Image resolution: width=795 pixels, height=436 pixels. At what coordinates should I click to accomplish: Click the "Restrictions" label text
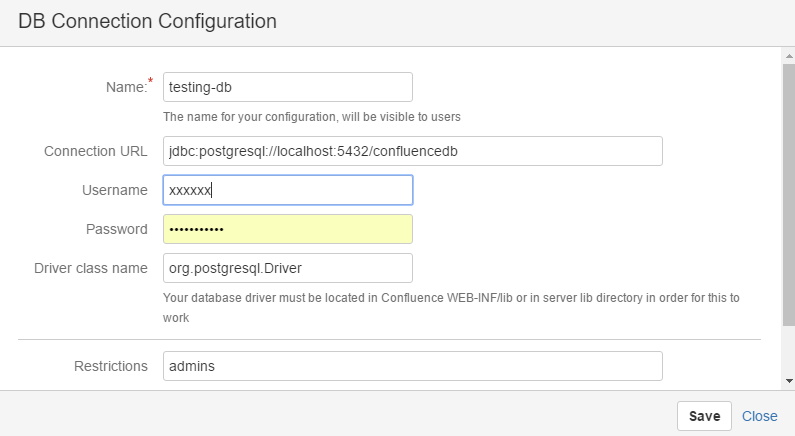(111, 366)
